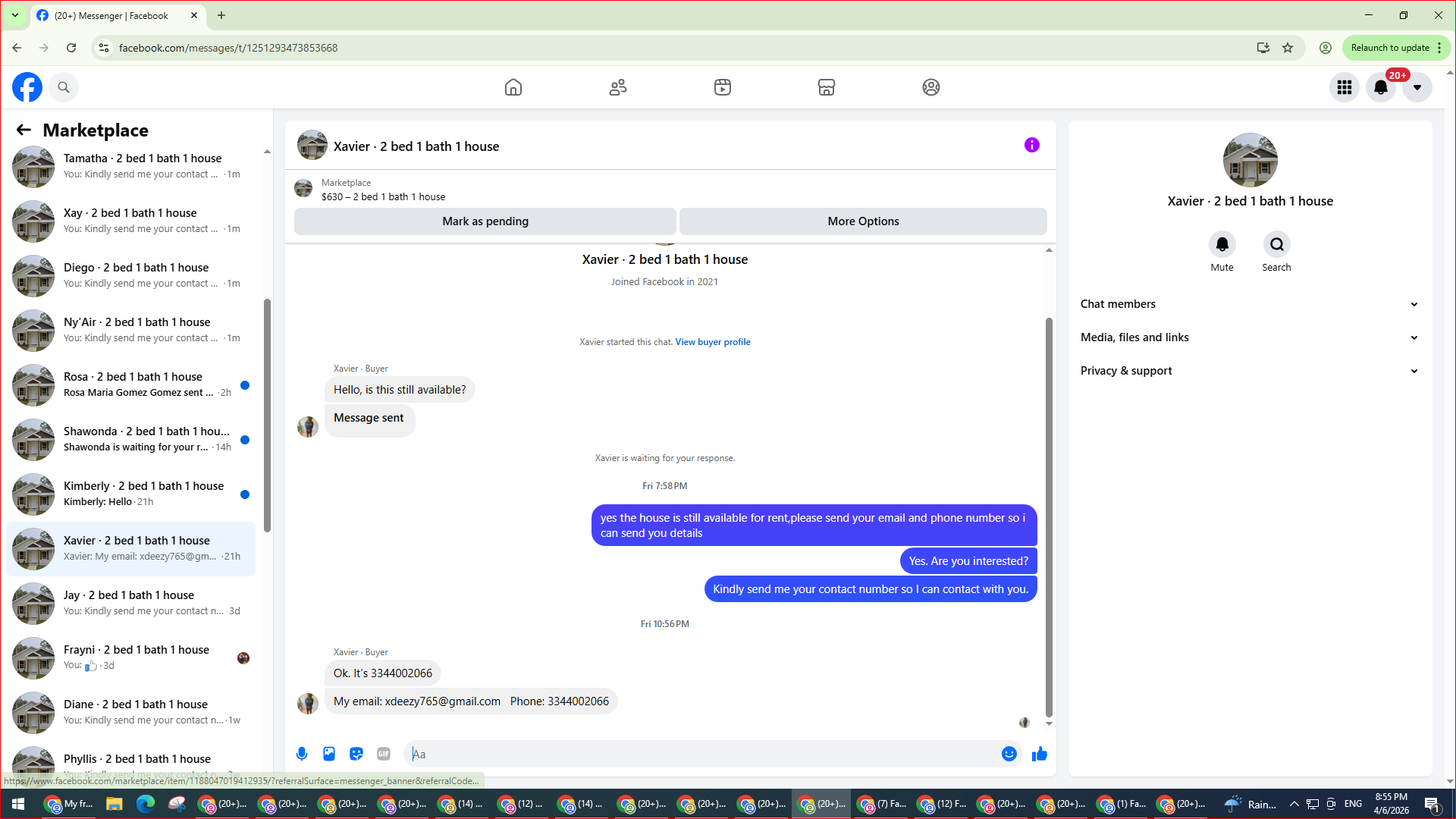Image resolution: width=1456 pixels, height=819 pixels.
Task: Open the Rosa conversation
Action: click(131, 384)
